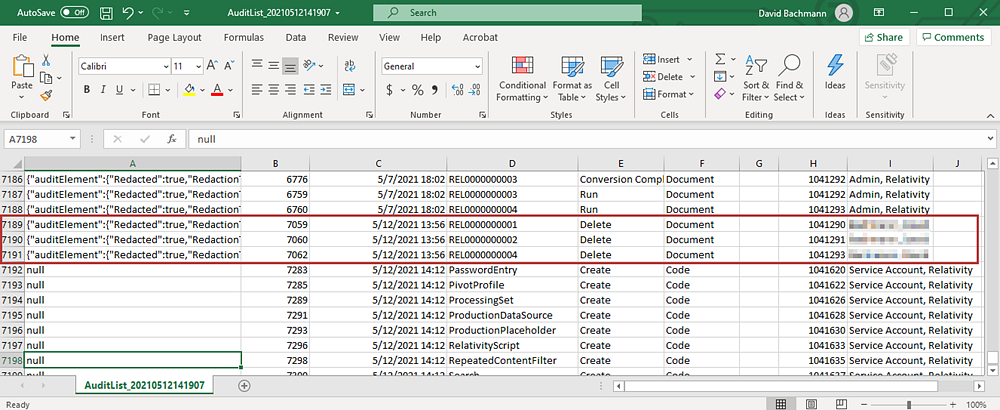Click the Increase Indent icon
Image resolution: width=1000 pixels, height=410 pixels.
[328, 89]
